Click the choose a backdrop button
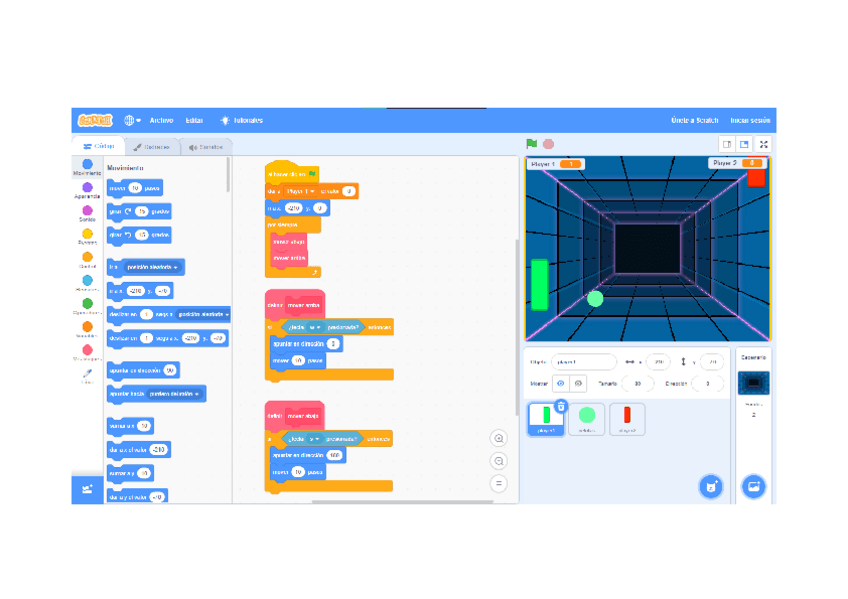Screen dimensions: 848x599 tap(753, 487)
